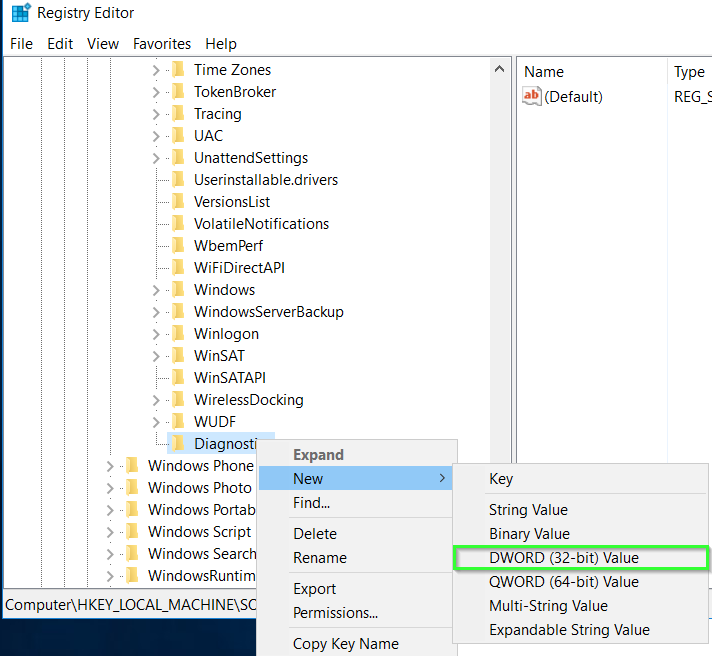
Task: Open the Edit menu
Action: (60, 44)
